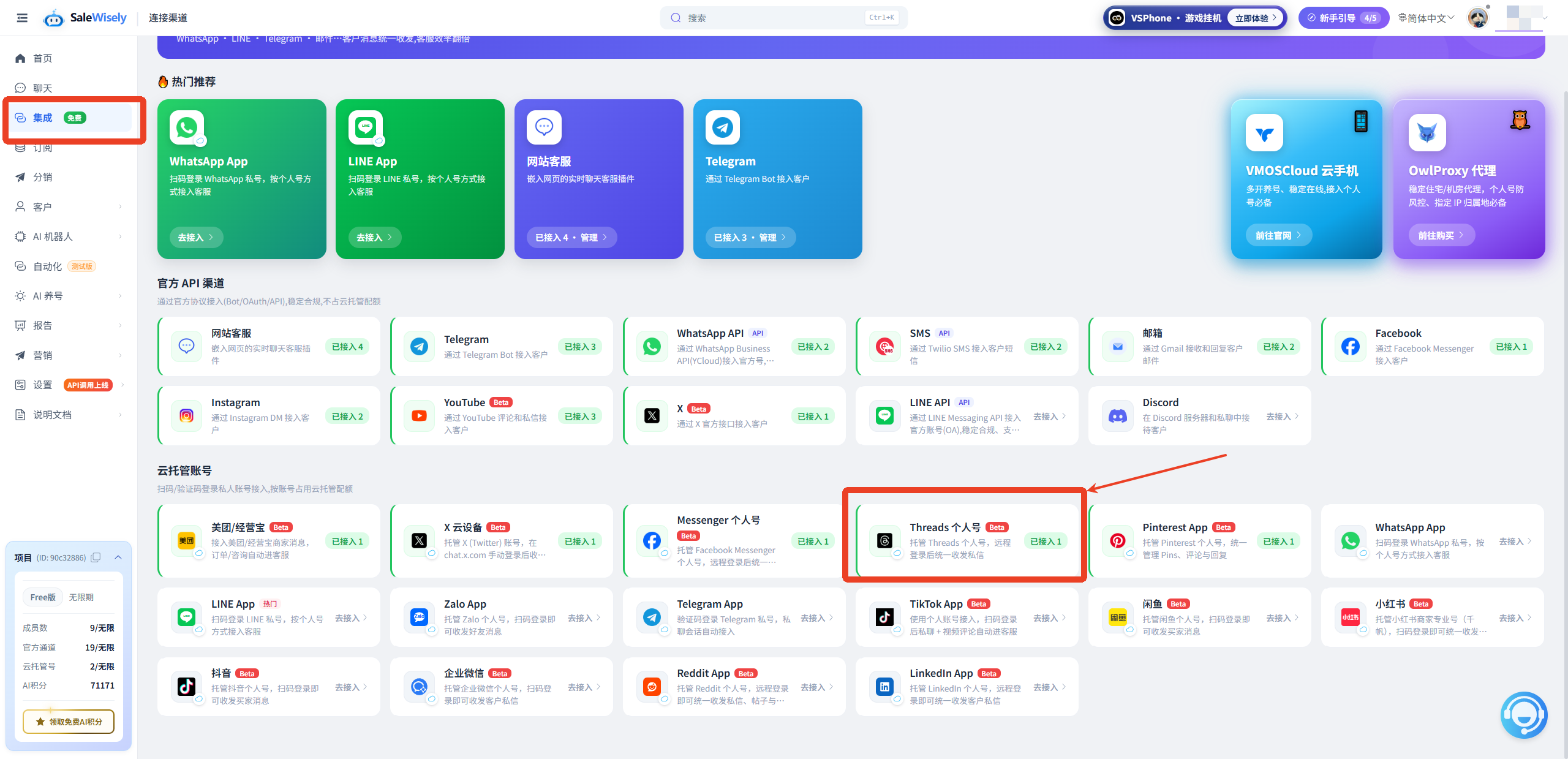Click the LinkedIn App icon

click(884, 687)
